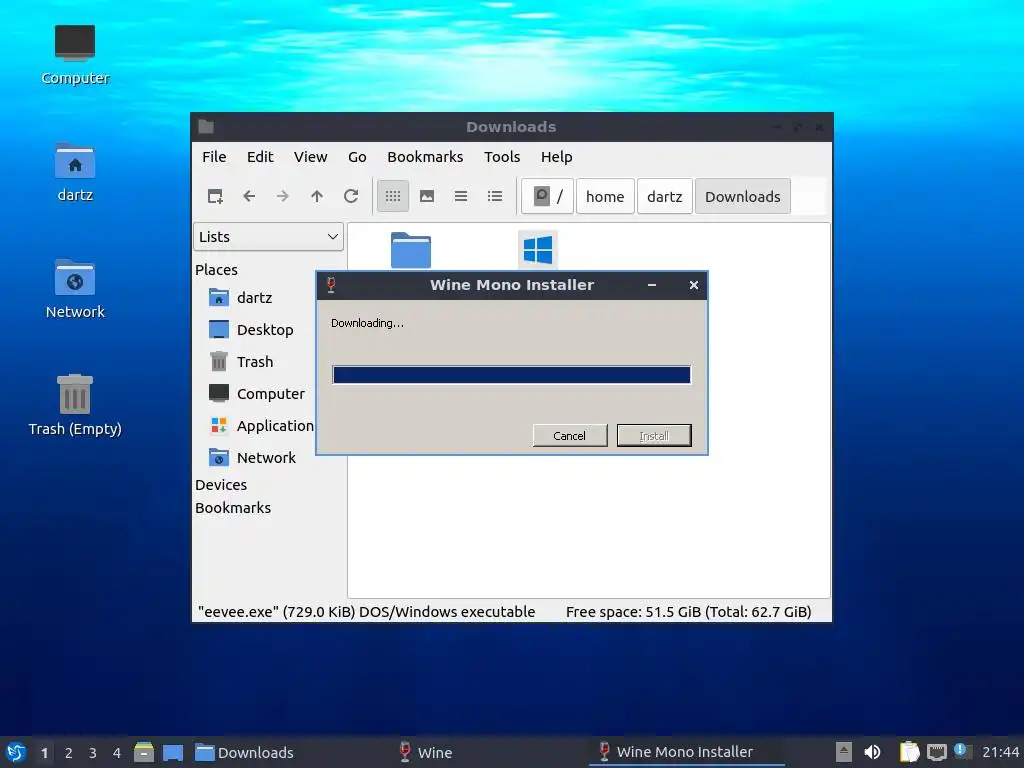Click removable media eject tray icon
This screenshot has width=1024, height=768.
click(844, 752)
